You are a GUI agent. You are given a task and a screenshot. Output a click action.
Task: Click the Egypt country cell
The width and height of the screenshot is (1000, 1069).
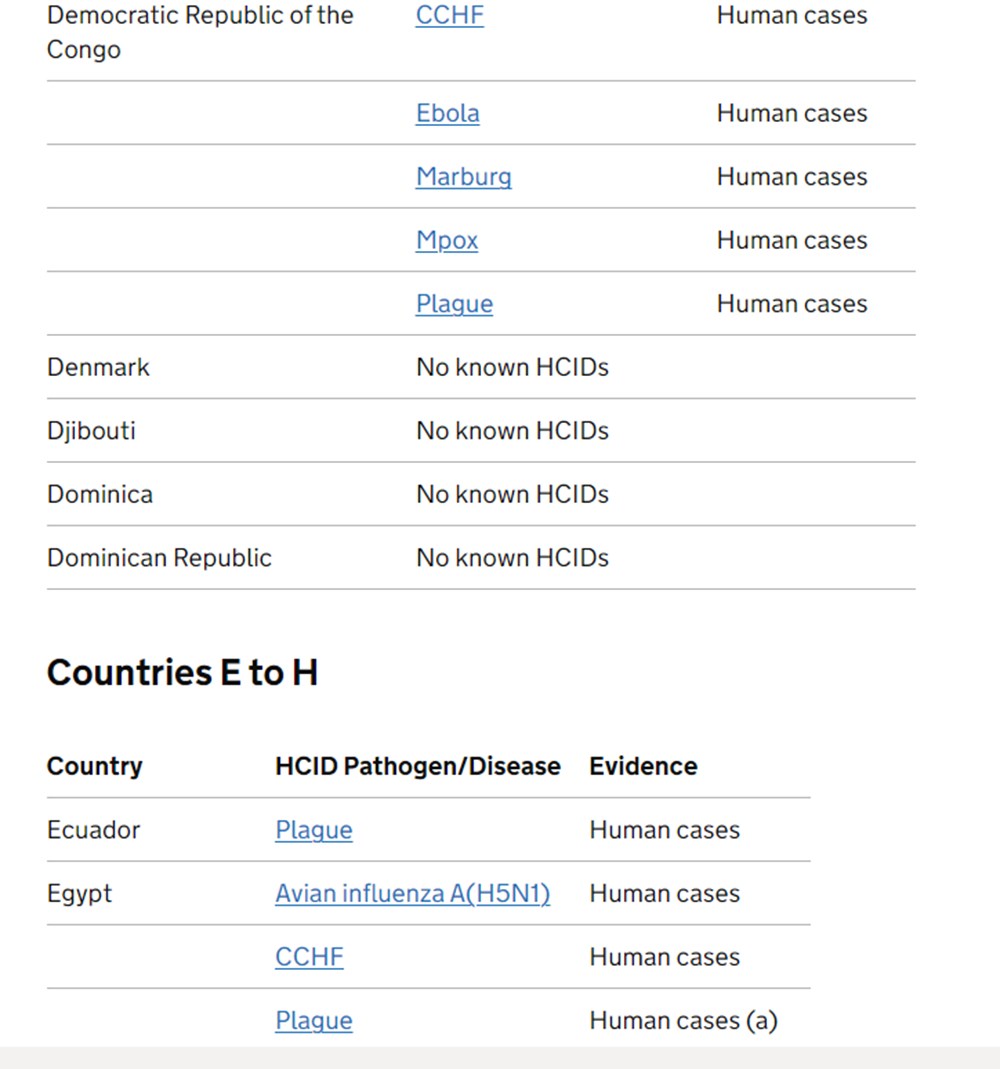click(x=79, y=894)
